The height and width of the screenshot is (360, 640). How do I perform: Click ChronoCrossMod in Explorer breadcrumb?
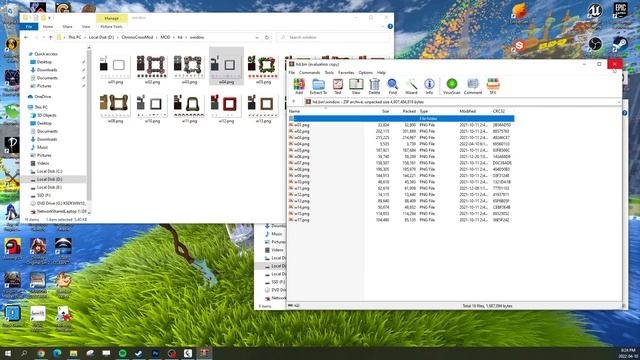coord(137,37)
